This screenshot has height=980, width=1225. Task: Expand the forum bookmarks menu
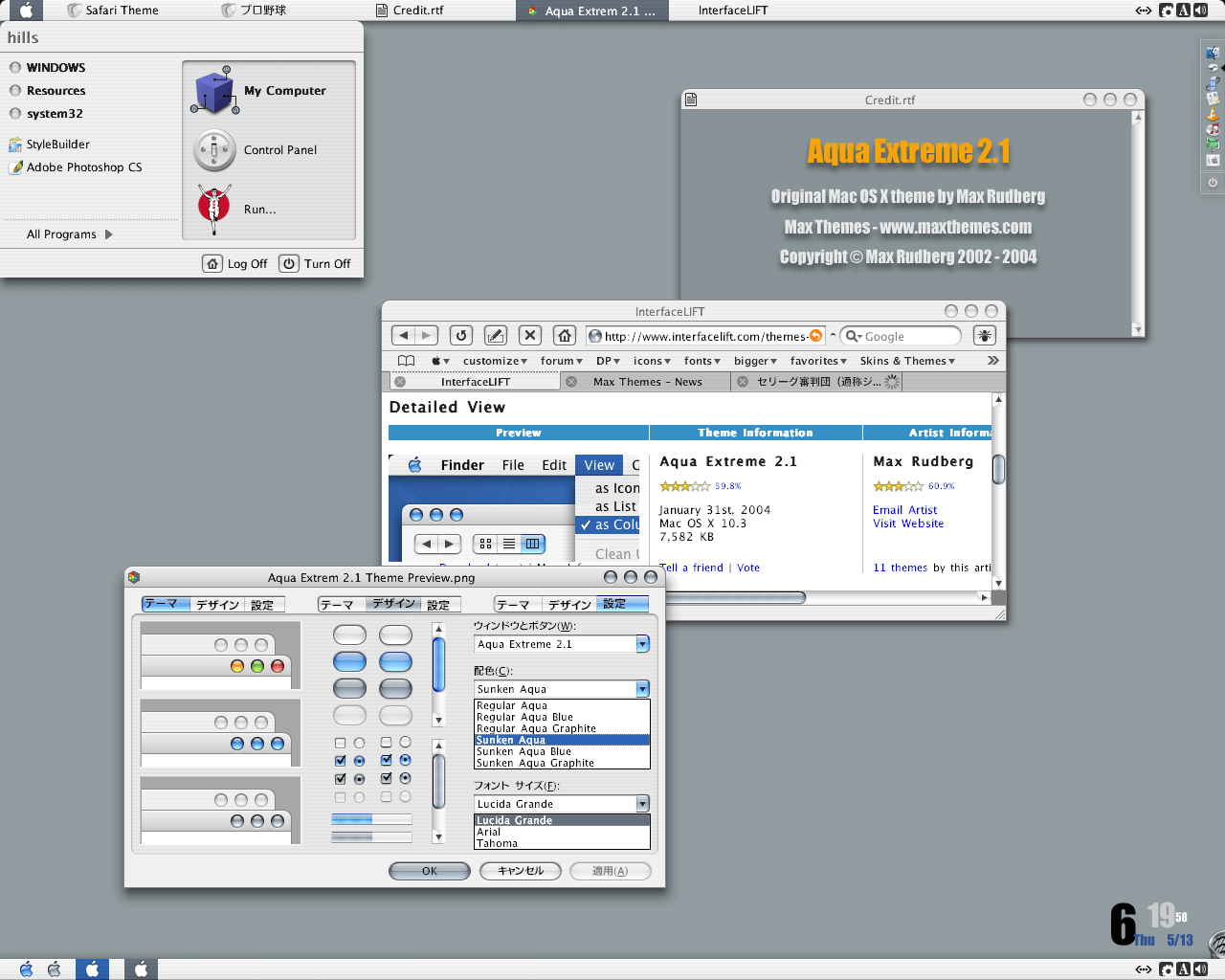(x=562, y=361)
